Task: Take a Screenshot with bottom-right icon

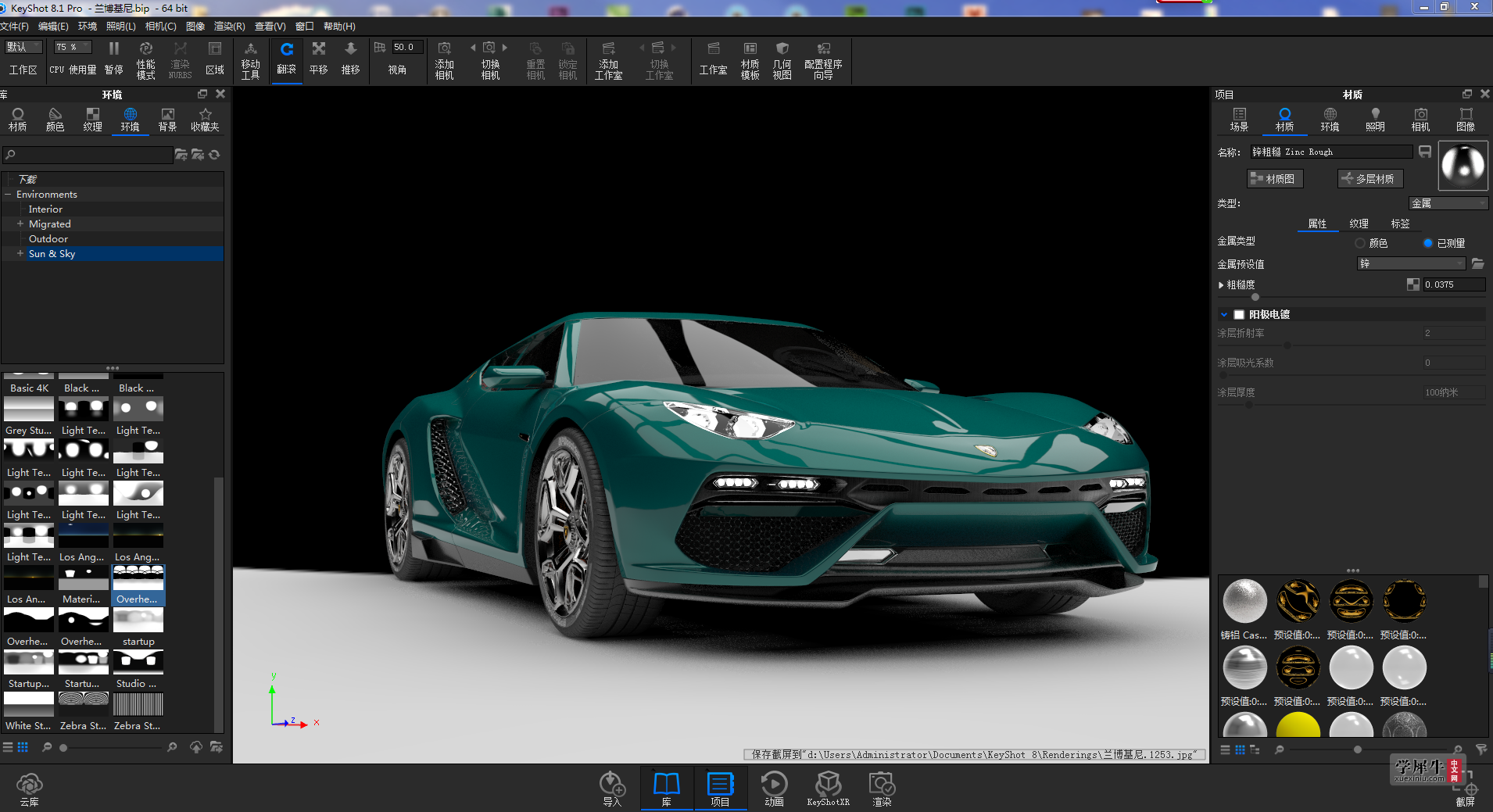Action: [x=1466, y=789]
